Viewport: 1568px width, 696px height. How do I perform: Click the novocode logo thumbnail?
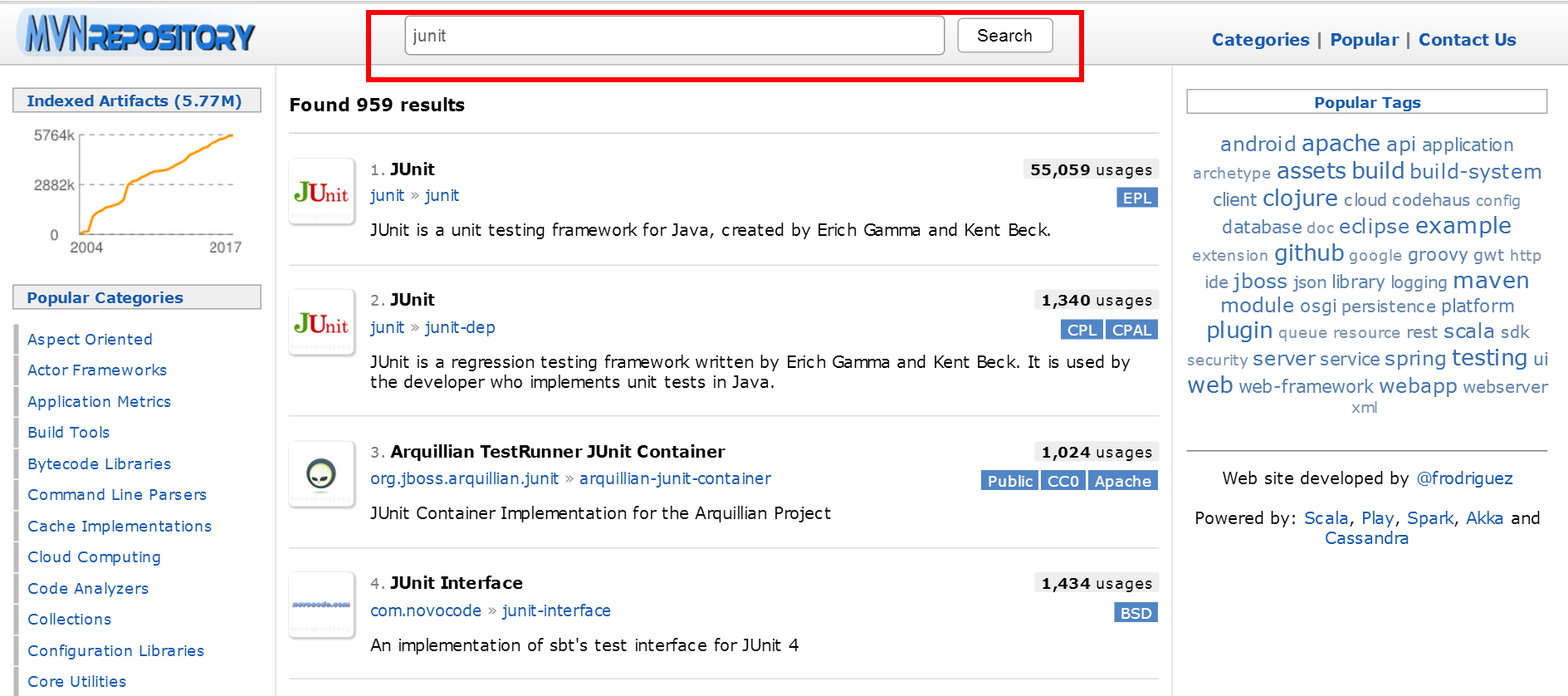pos(321,605)
